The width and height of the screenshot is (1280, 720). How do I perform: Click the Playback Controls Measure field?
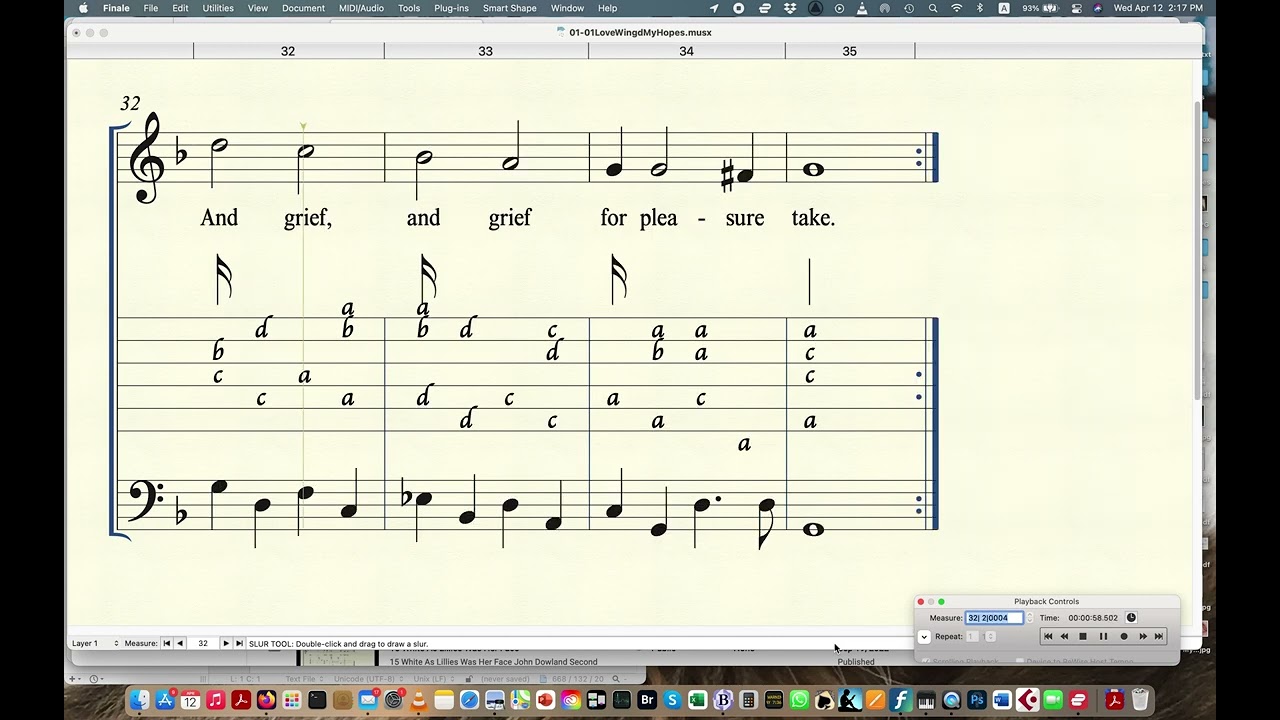(x=994, y=618)
